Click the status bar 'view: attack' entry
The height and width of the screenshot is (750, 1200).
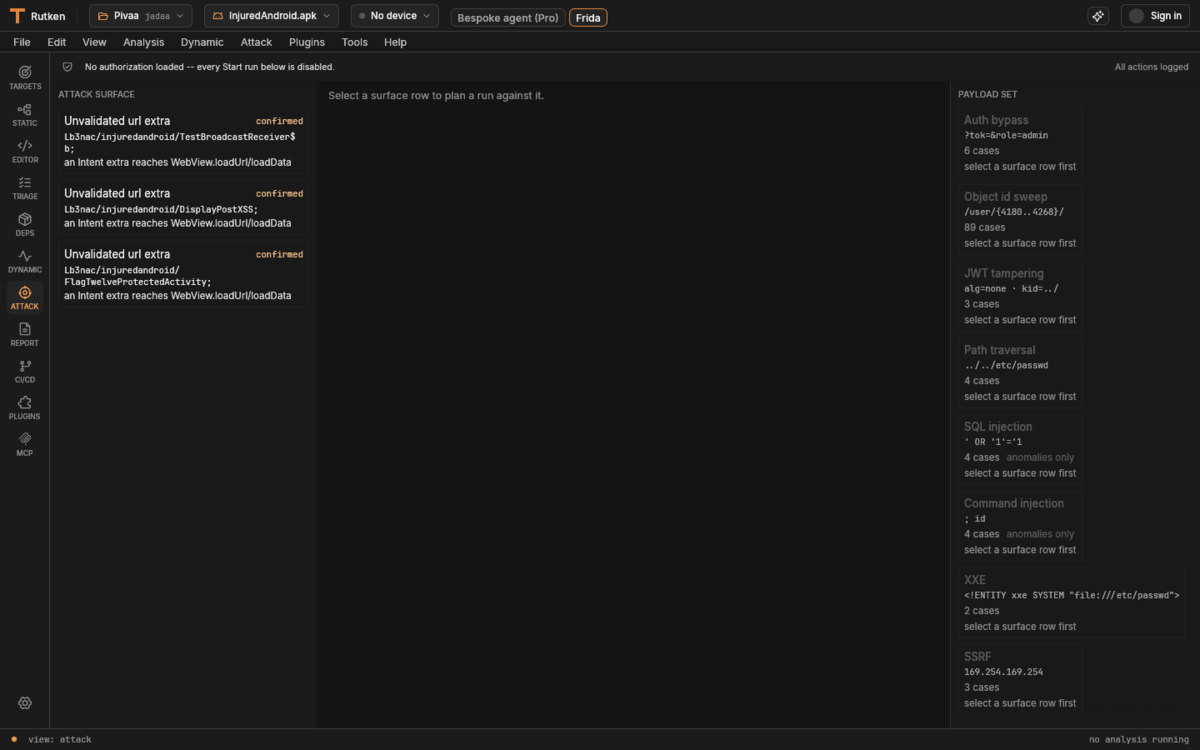point(60,740)
